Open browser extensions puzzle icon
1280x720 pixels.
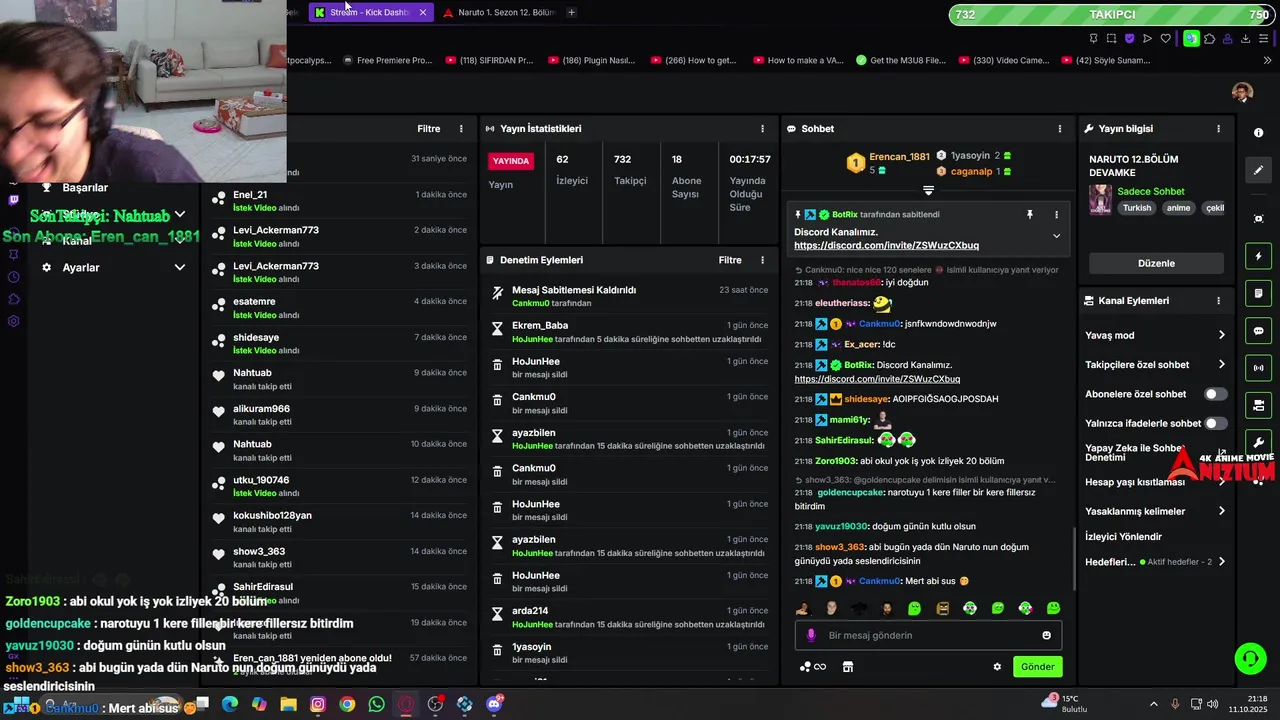click(x=1209, y=39)
